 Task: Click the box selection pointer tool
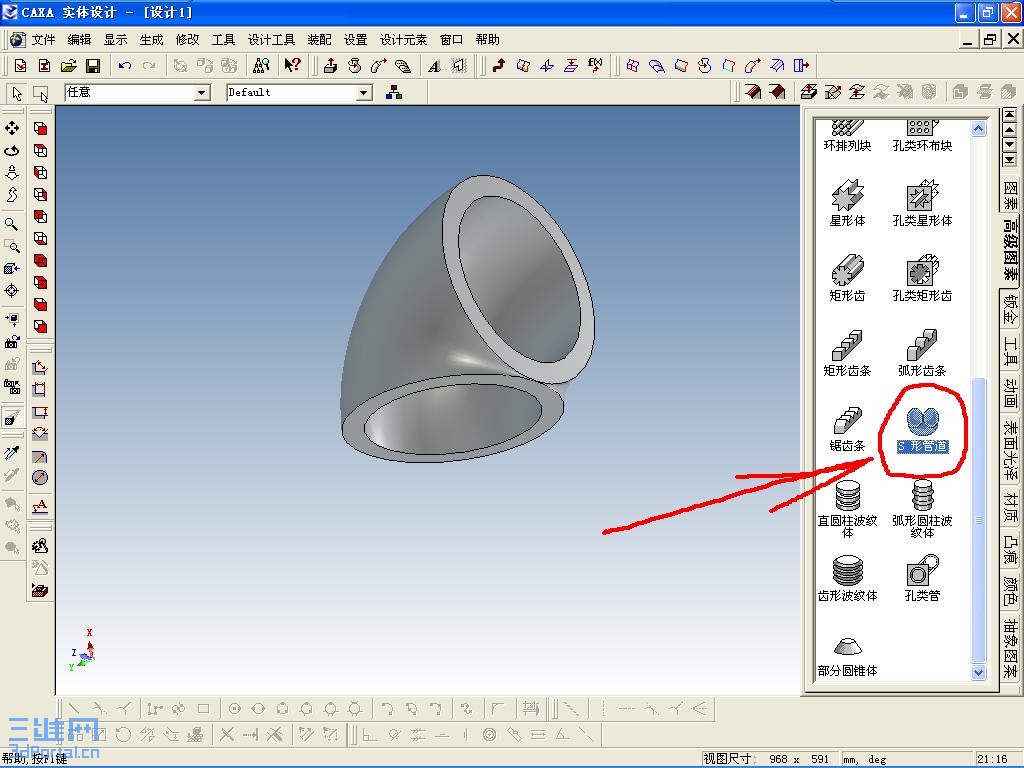40,94
